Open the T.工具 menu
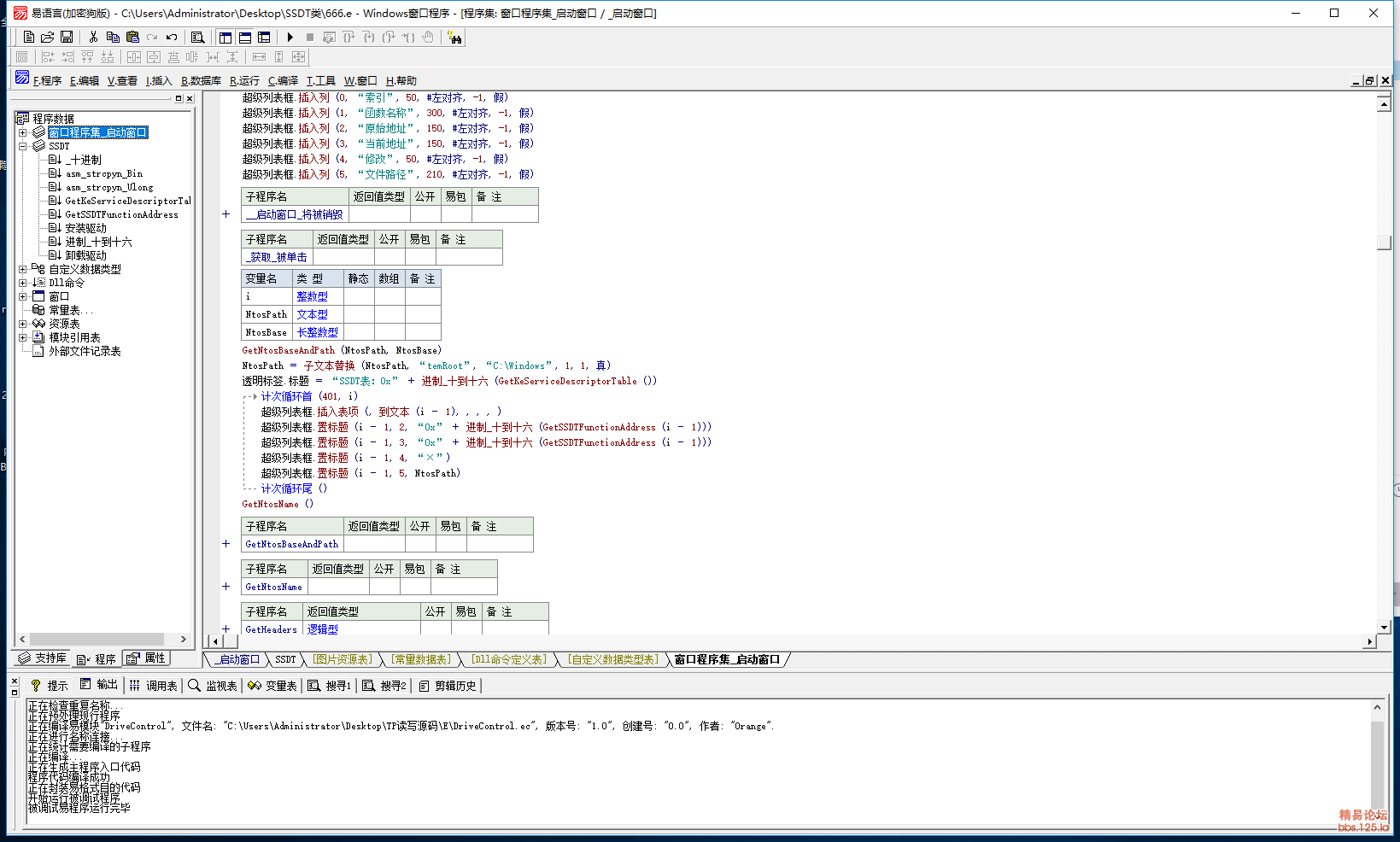Viewport: 1400px width, 842px height. point(321,81)
